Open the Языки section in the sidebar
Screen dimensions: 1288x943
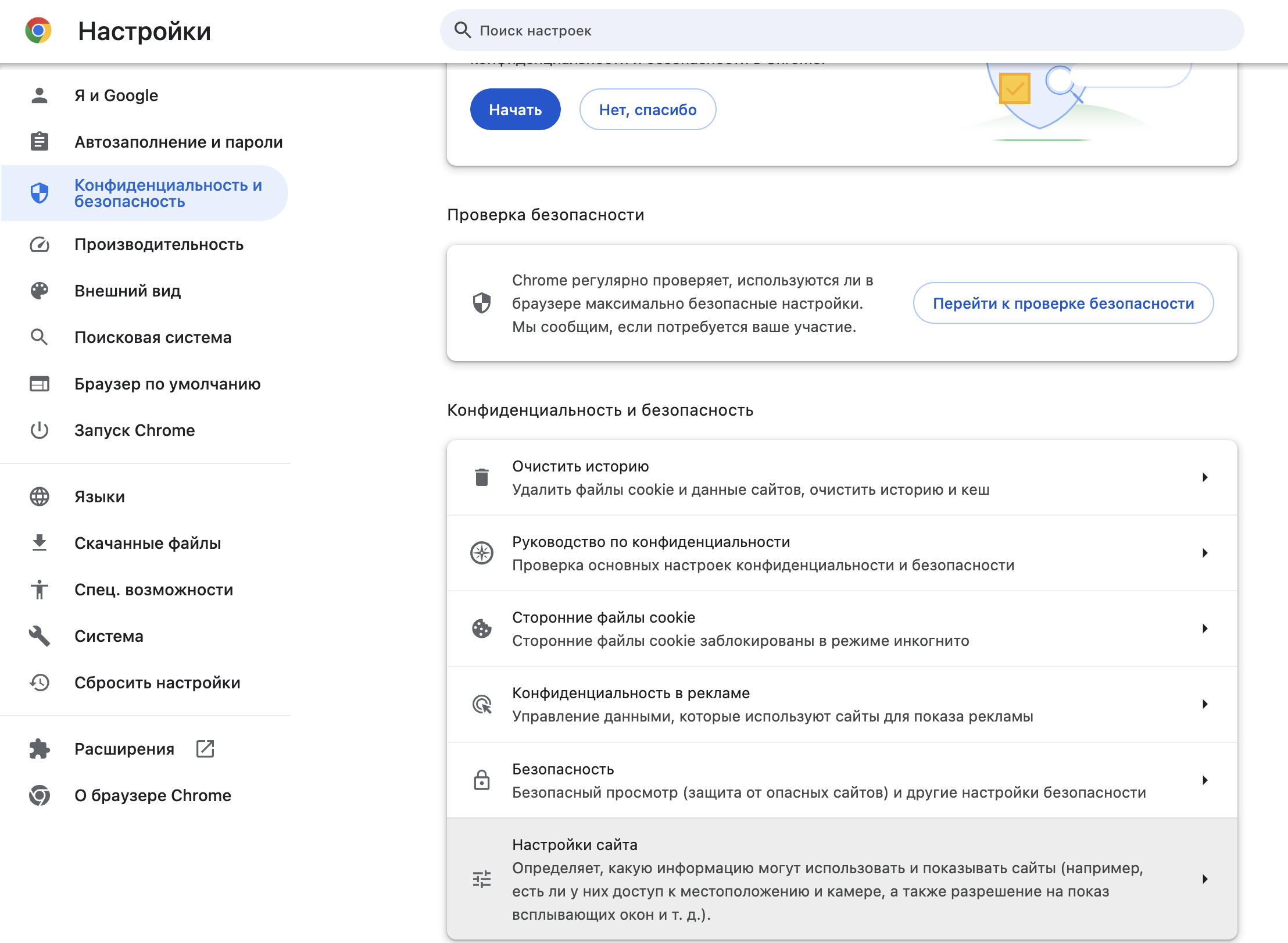point(99,496)
